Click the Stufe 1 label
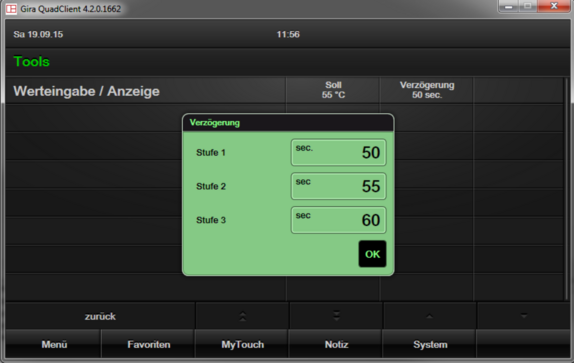Screen dimensions: 574x363 coord(211,153)
